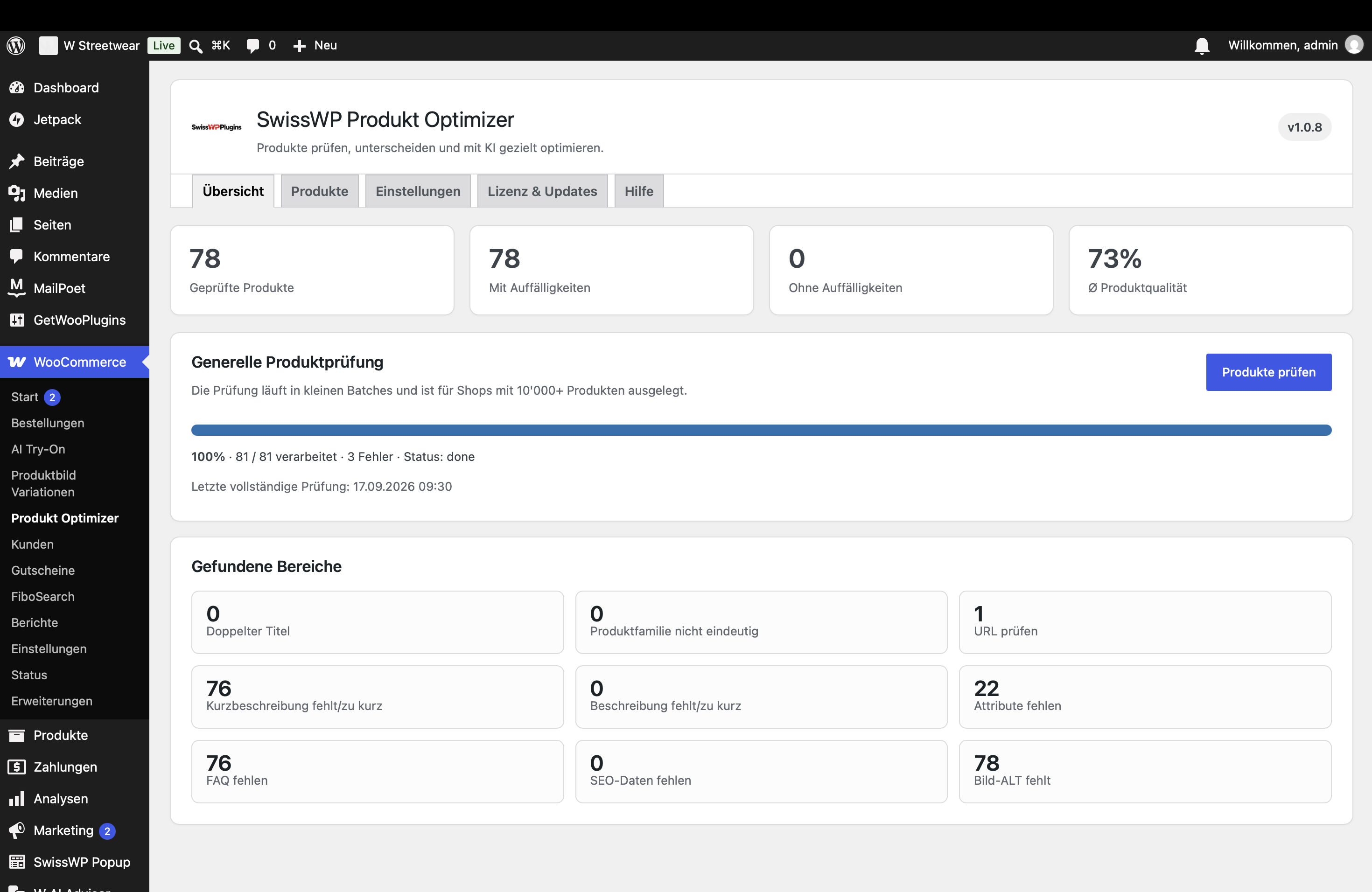Image resolution: width=1372 pixels, height=892 pixels.
Task: Open Produktbild Variationen submenu item
Action: click(x=44, y=483)
